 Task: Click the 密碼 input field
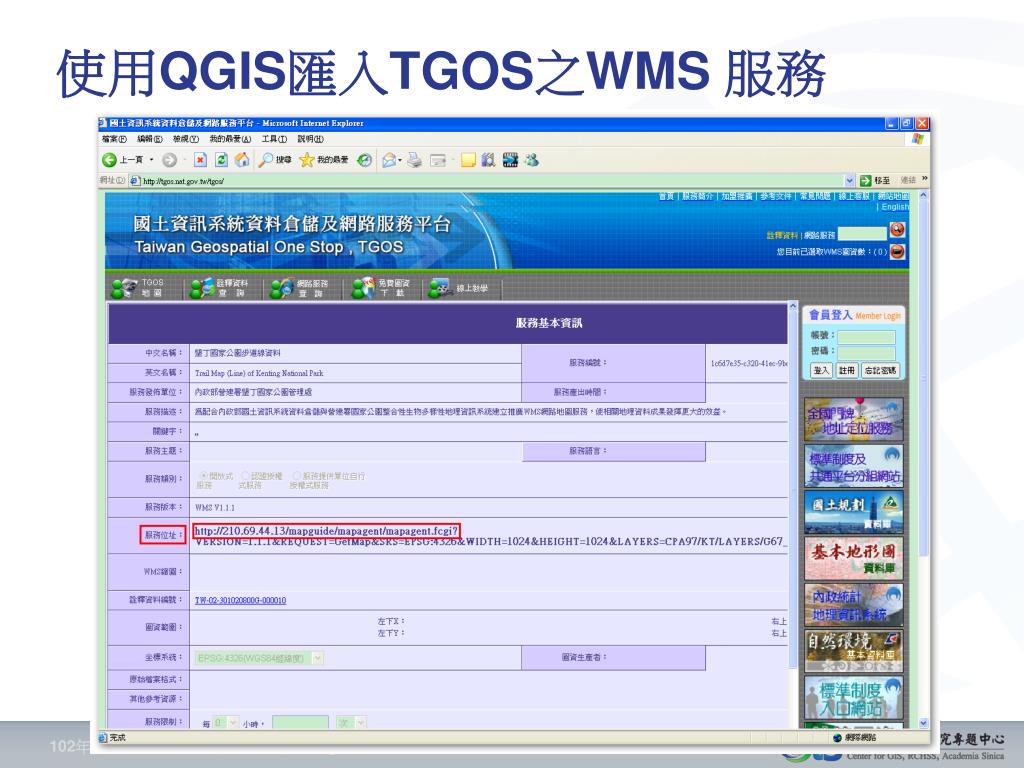pos(866,353)
